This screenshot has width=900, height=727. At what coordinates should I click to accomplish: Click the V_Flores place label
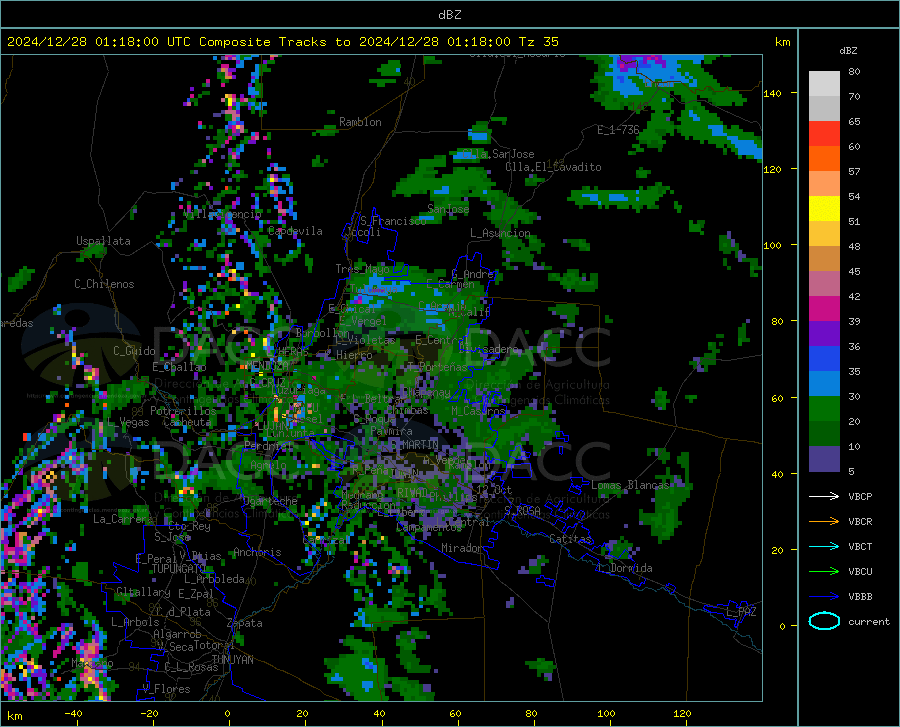(166, 689)
